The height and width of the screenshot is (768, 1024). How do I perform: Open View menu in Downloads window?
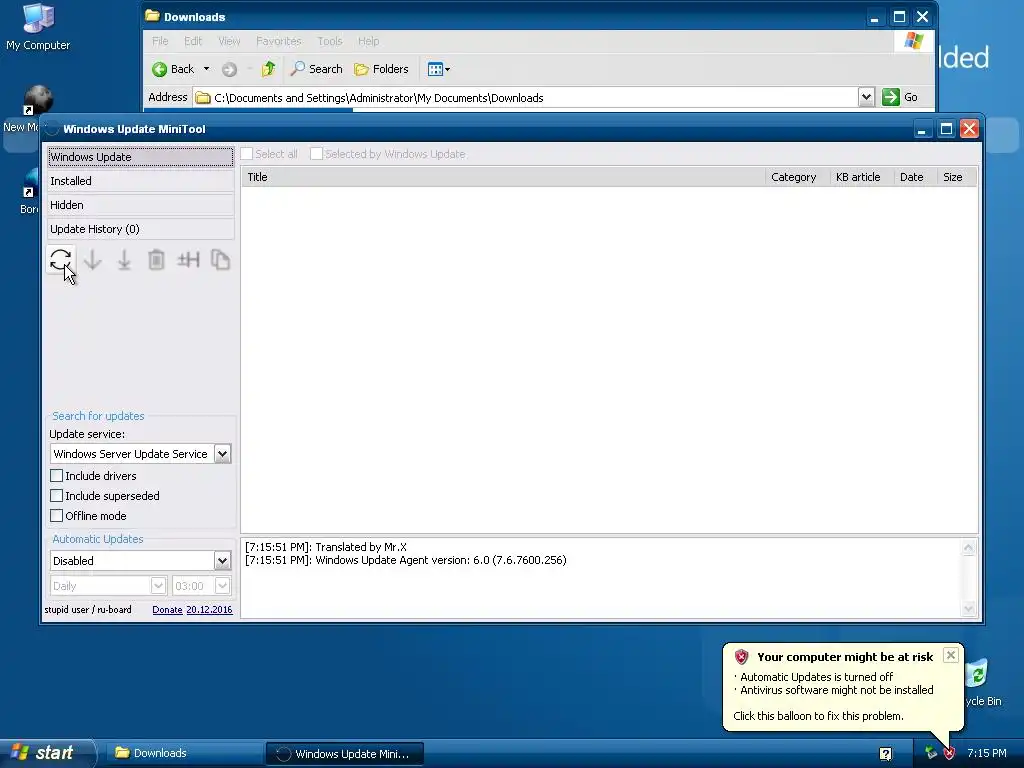point(229,41)
